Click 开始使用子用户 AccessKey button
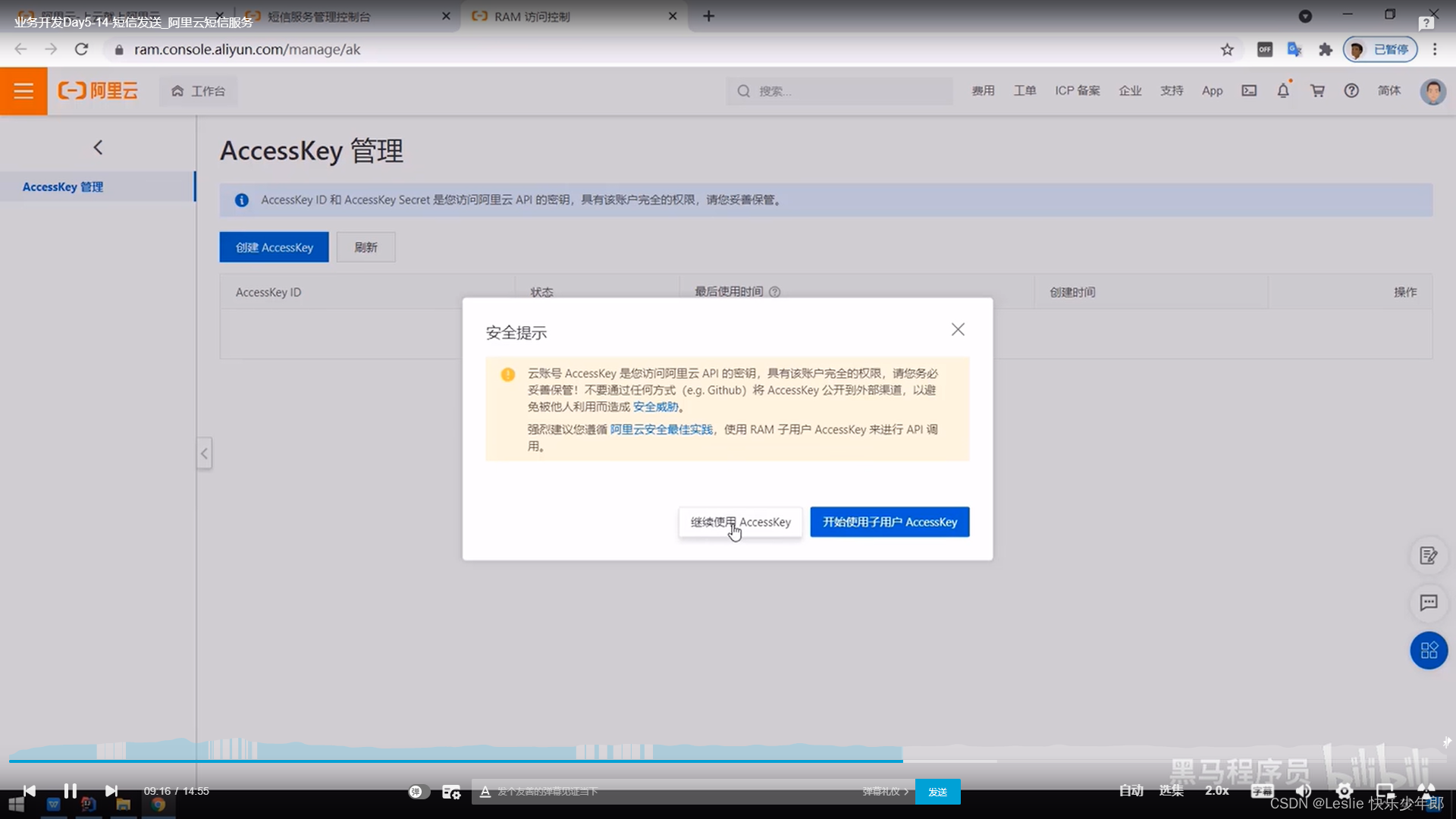The image size is (1456, 819). [x=890, y=522]
